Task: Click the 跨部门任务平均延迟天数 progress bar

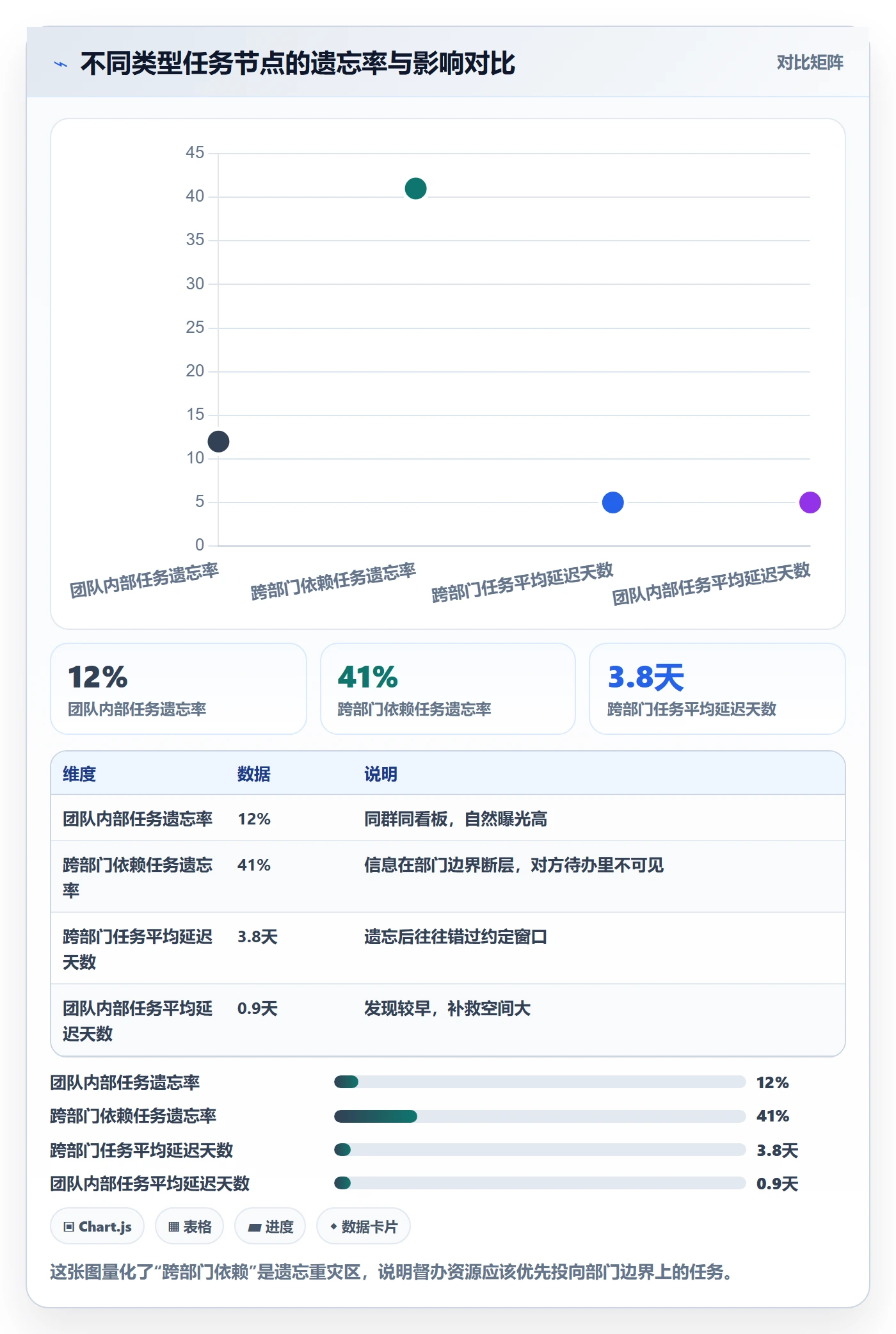Action: click(540, 1150)
